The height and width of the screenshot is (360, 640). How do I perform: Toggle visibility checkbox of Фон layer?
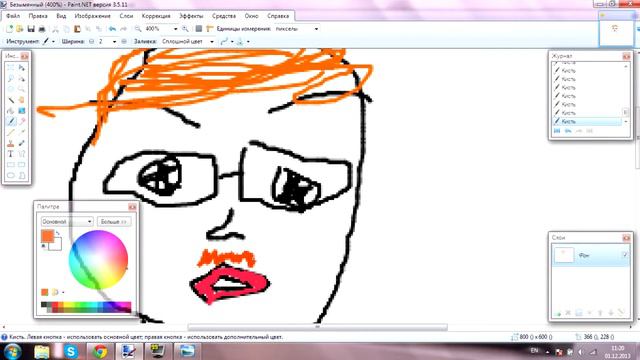(x=625, y=255)
